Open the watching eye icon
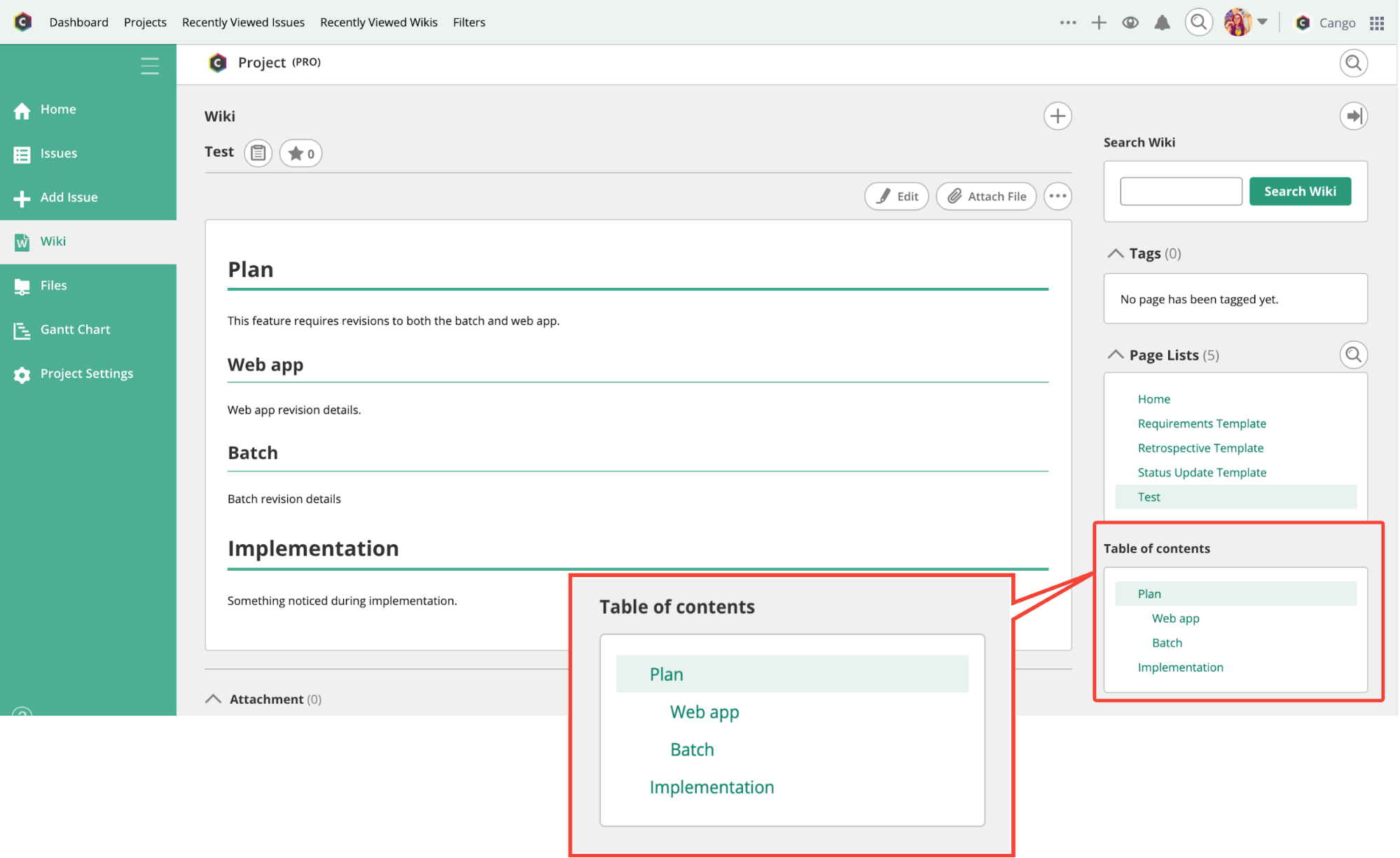Image resolution: width=1400 pixels, height=858 pixels. [x=1130, y=22]
